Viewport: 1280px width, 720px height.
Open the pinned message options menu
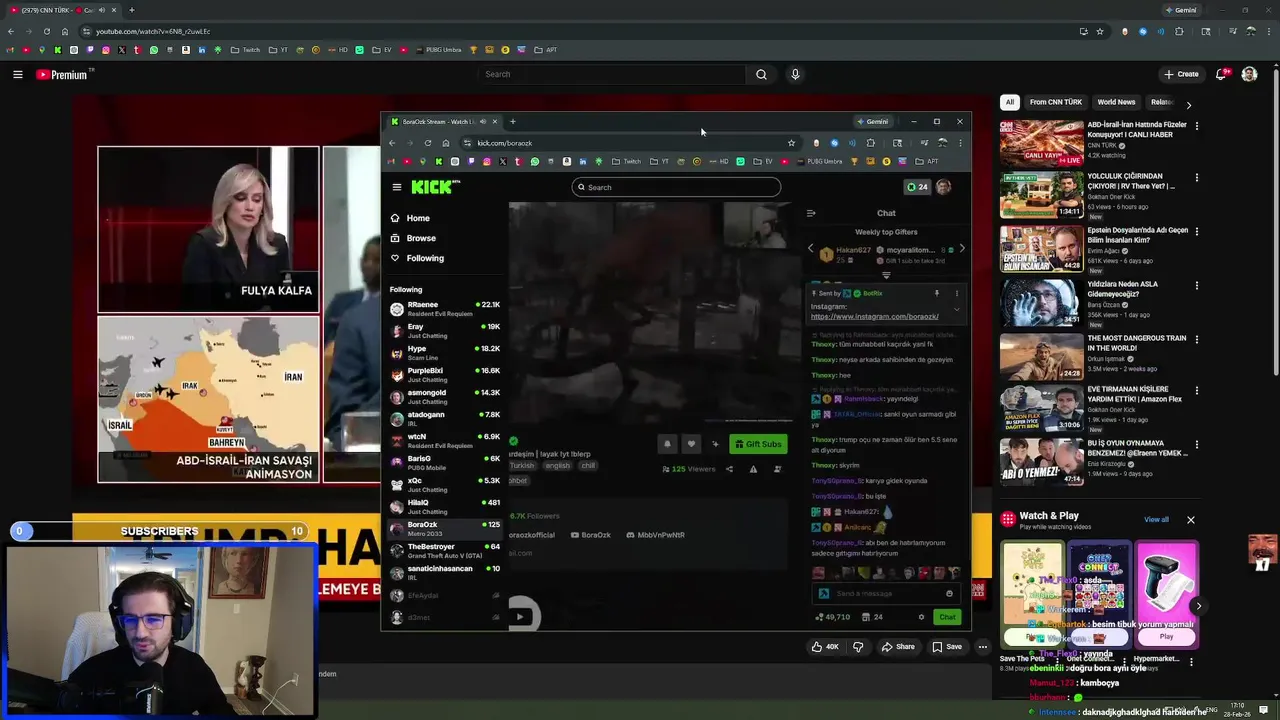point(956,293)
